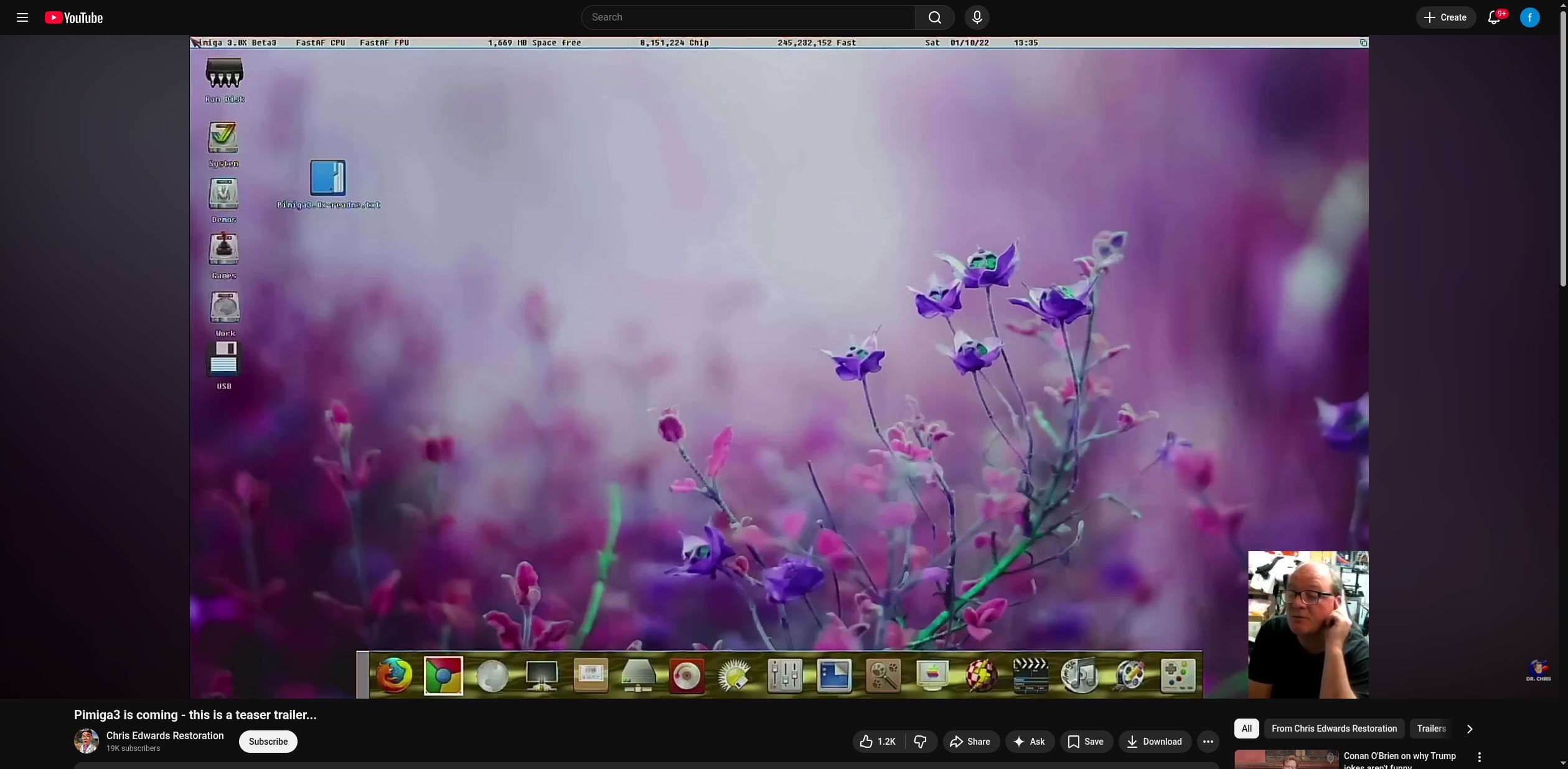
Task: Expand the YouTube guide hamburger menu
Action: (22, 17)
